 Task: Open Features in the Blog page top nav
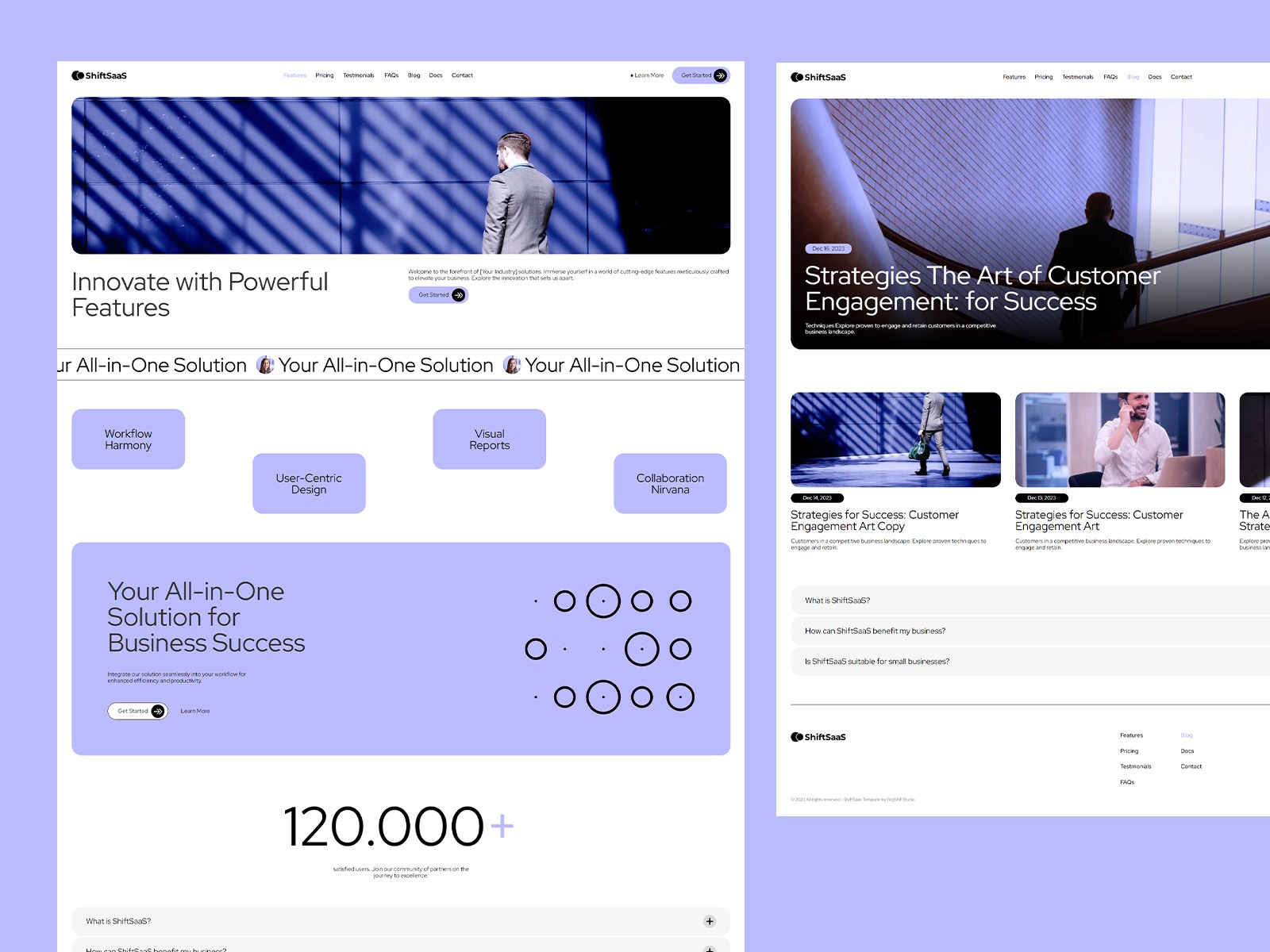1014,77
